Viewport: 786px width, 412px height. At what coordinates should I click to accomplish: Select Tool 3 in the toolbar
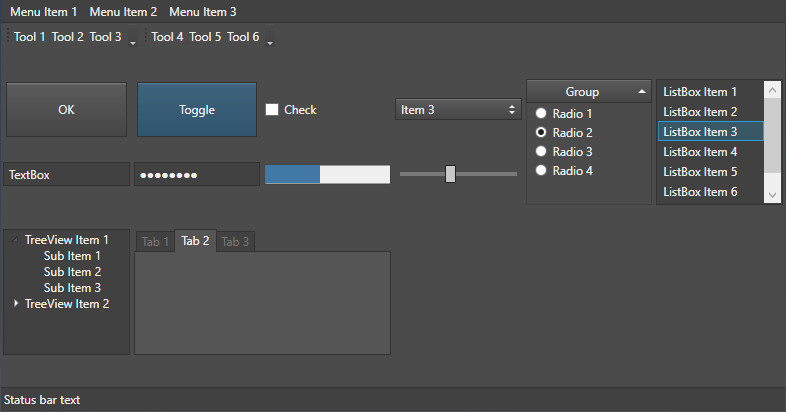pos(105,37)
